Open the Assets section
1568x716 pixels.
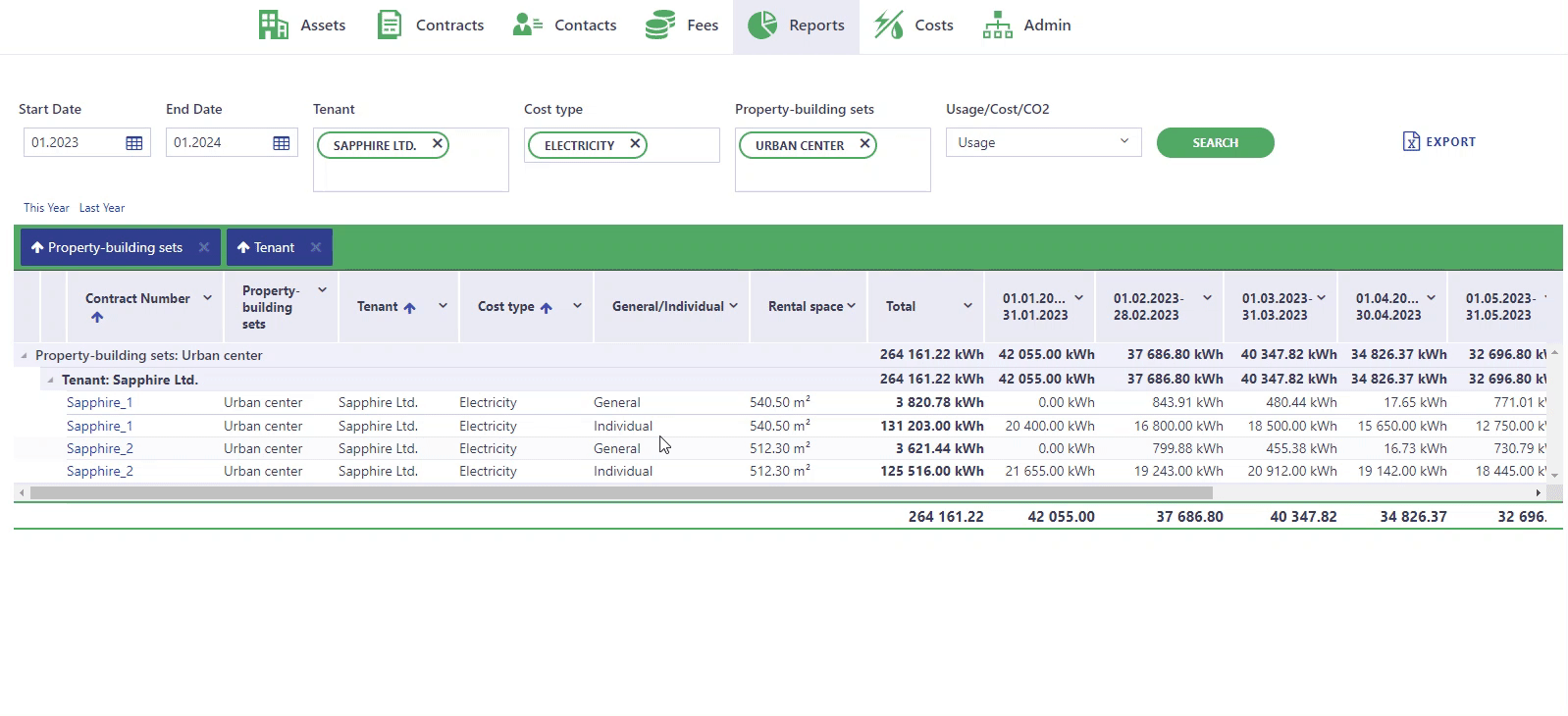[x=302, y=26]
